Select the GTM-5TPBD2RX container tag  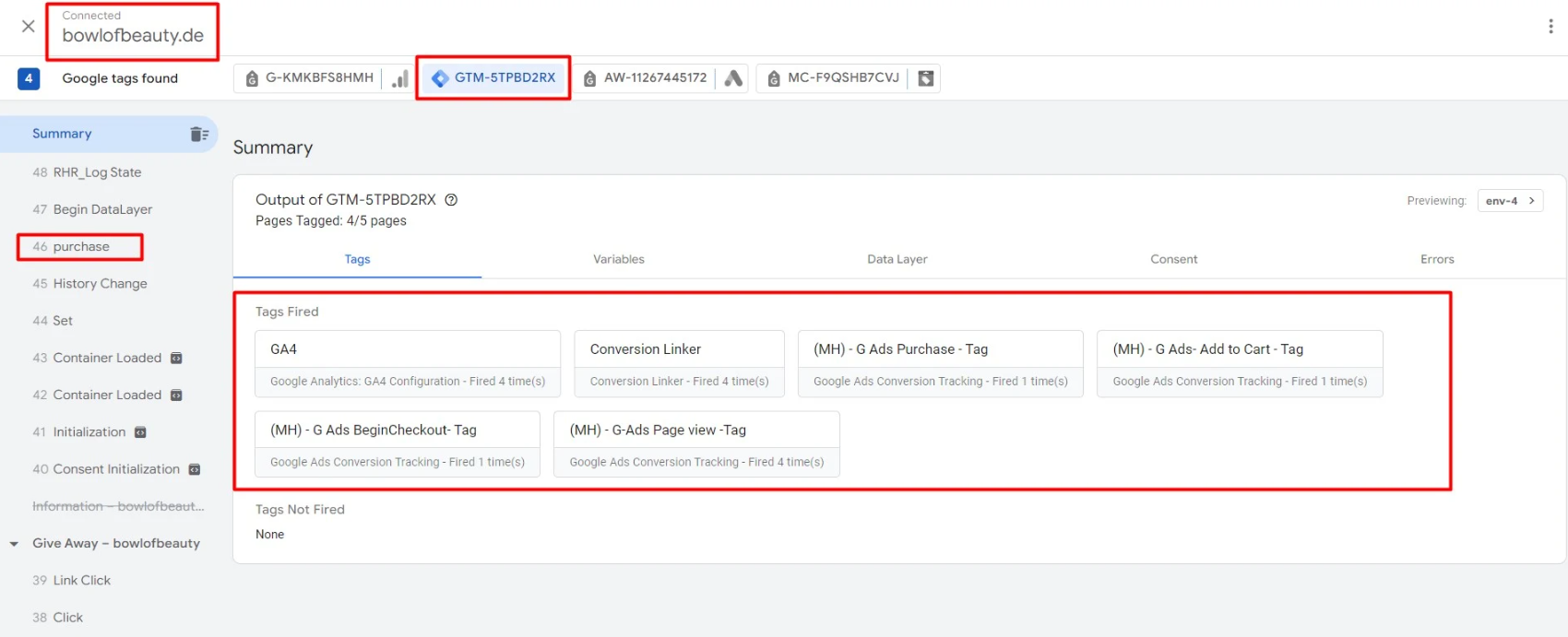(493, 78)
